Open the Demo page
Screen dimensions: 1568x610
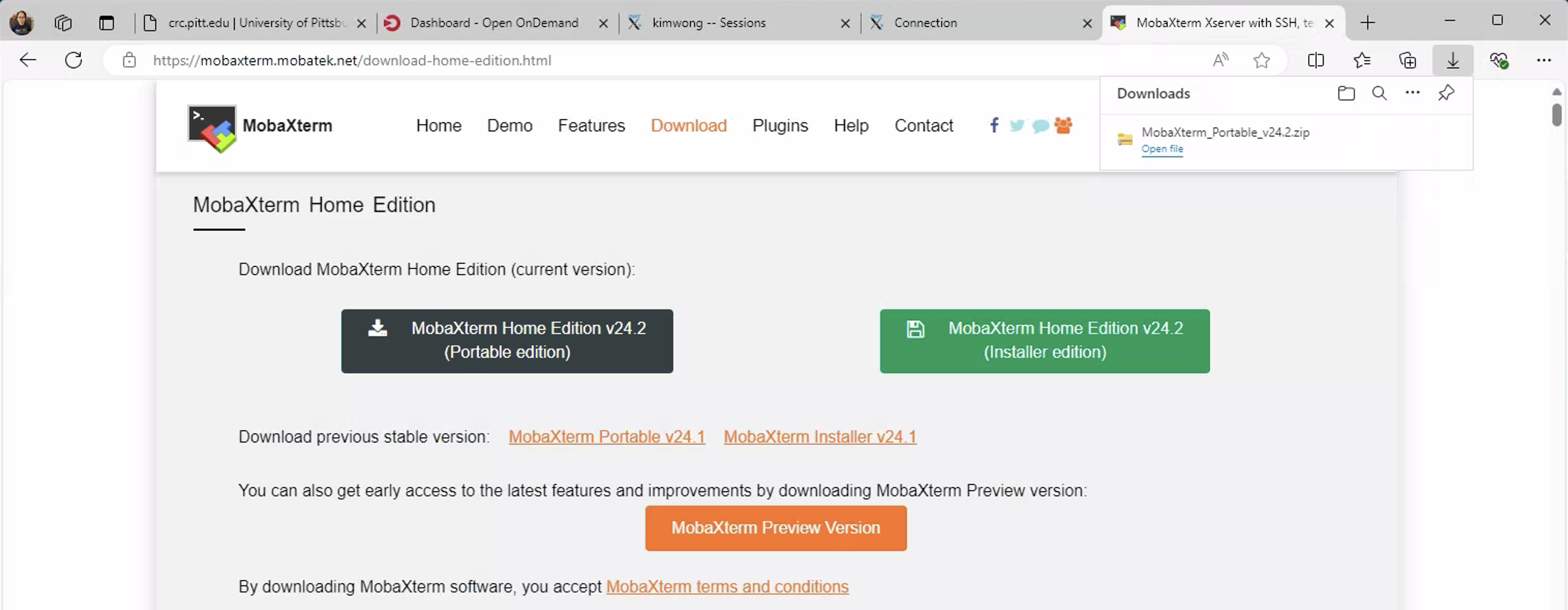pyautogui.click(x=509, y=125)
